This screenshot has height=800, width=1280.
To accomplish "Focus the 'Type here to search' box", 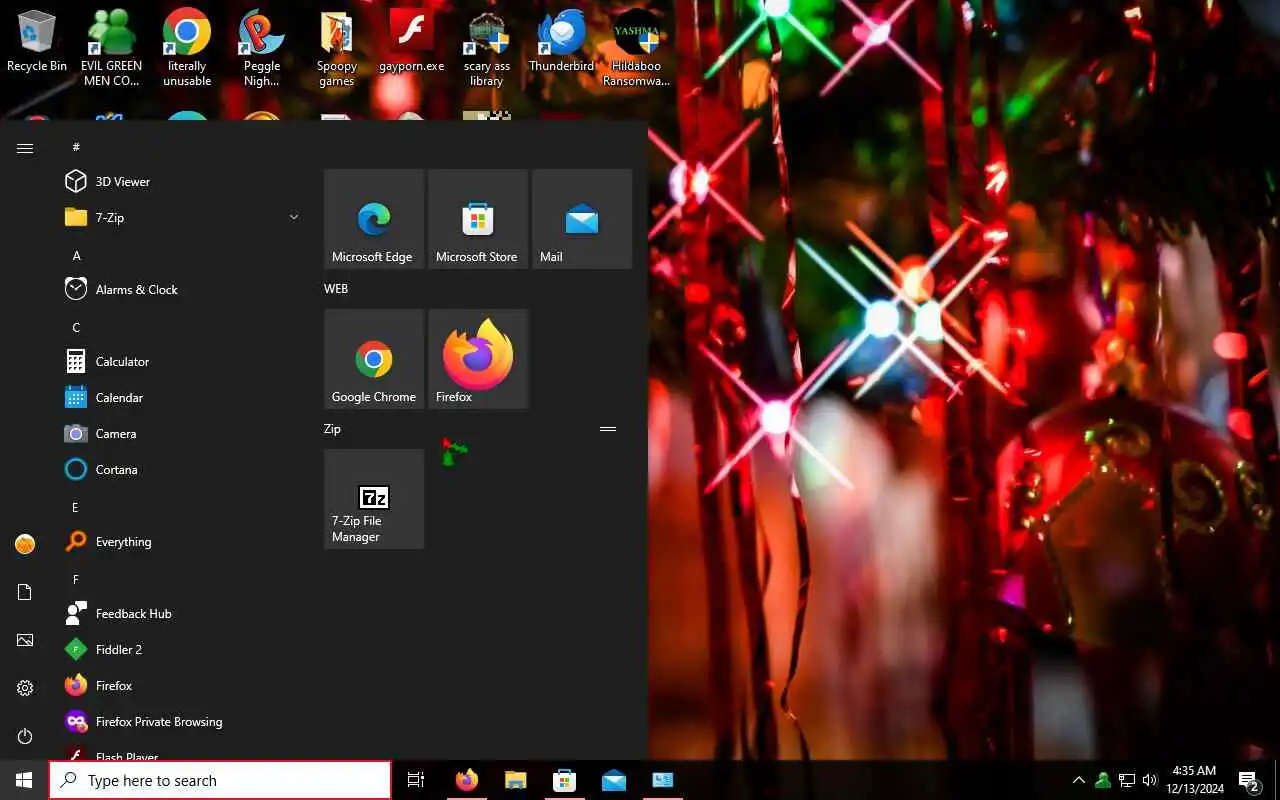I will tap(220, 780).
